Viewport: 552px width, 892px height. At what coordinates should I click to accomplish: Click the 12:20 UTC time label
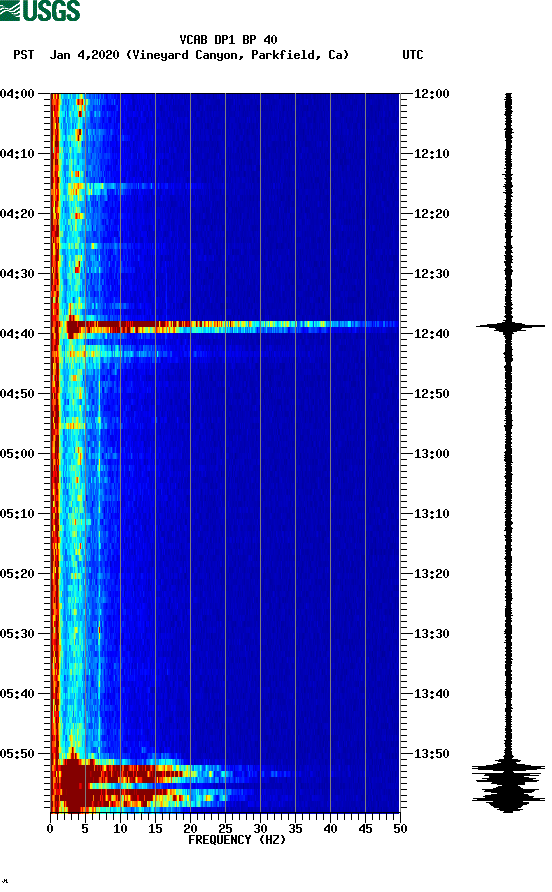tap(431, 213)
